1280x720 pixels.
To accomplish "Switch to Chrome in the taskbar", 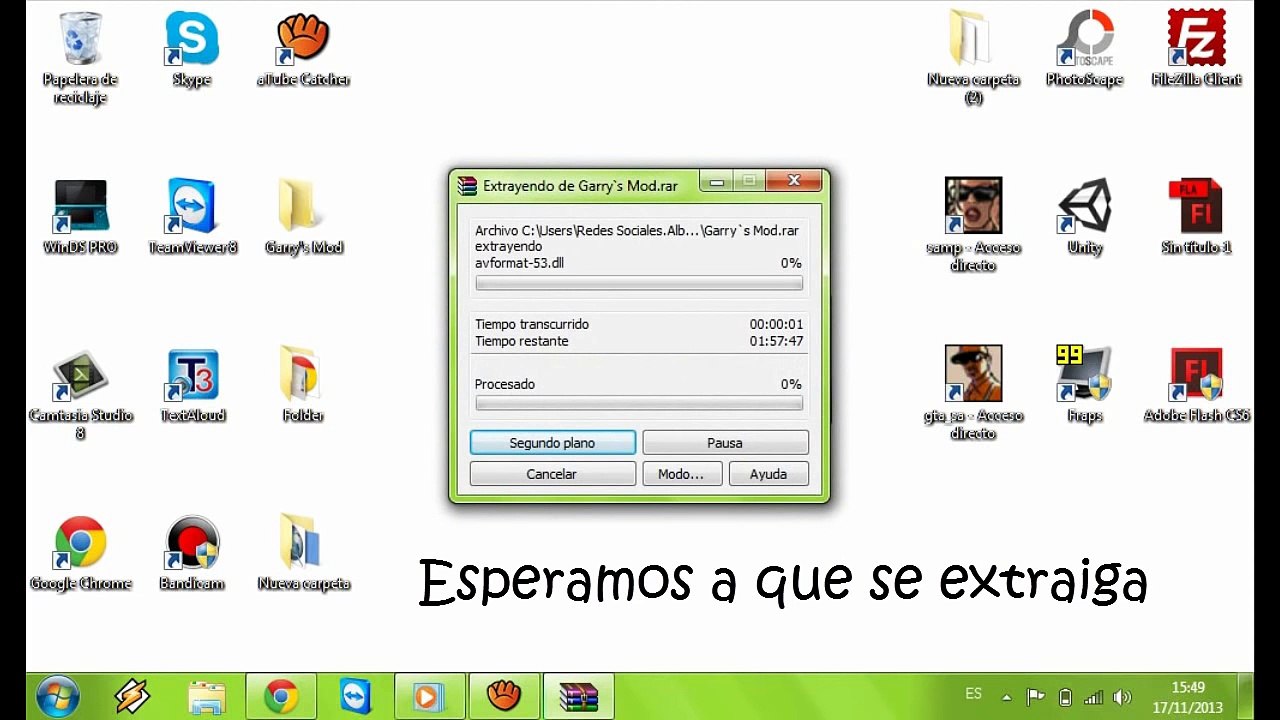I will tap(281, 696).
